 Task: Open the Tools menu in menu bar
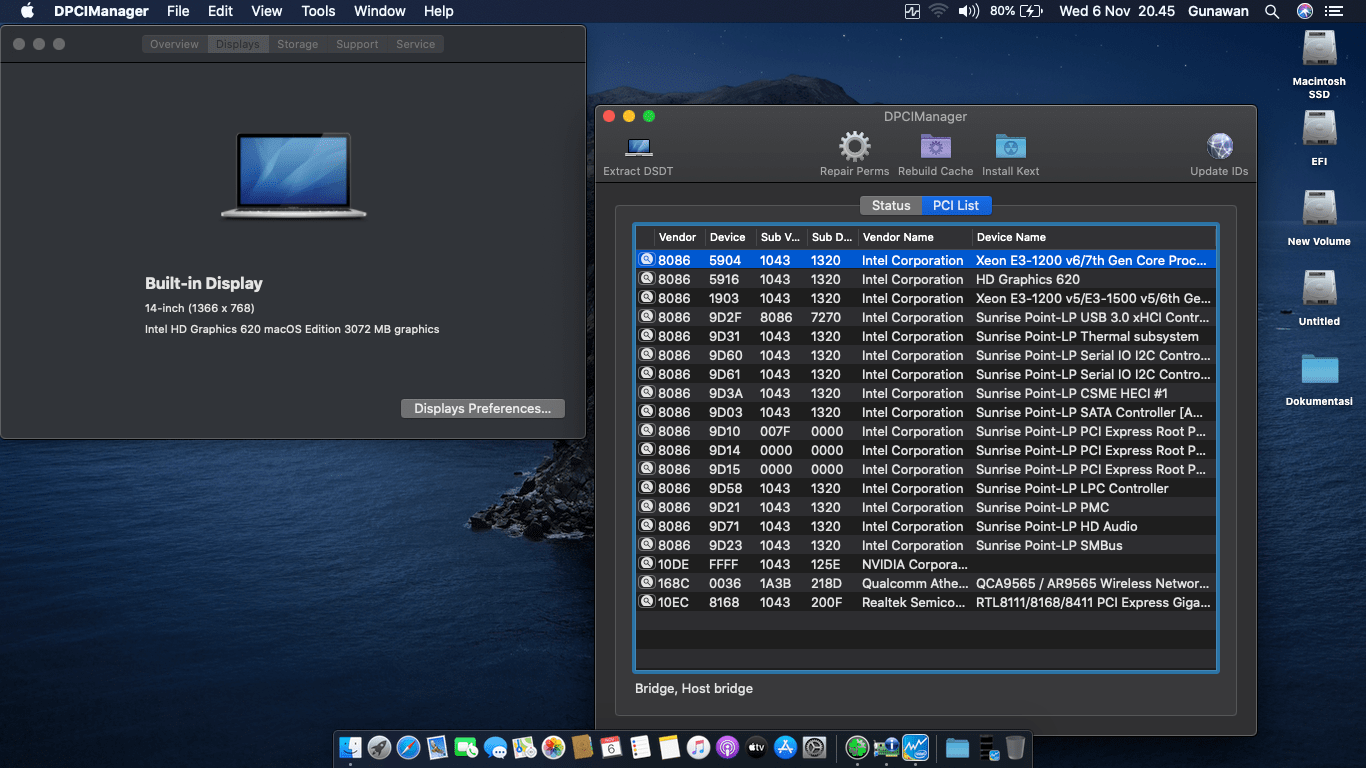[x=318, y=11]
